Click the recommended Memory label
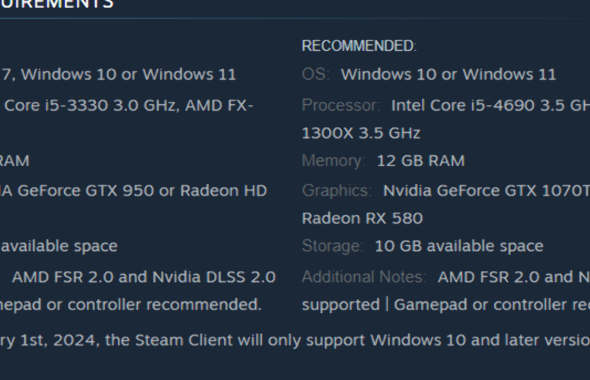The height and width of the screenshot is (380, 590). coord(333,161)
